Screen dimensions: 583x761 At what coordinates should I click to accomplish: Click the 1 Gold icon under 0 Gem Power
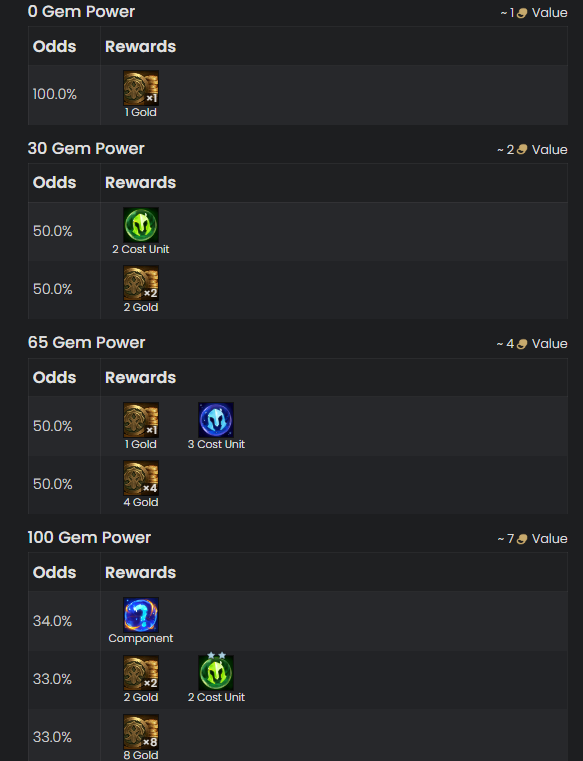[141, 88]
